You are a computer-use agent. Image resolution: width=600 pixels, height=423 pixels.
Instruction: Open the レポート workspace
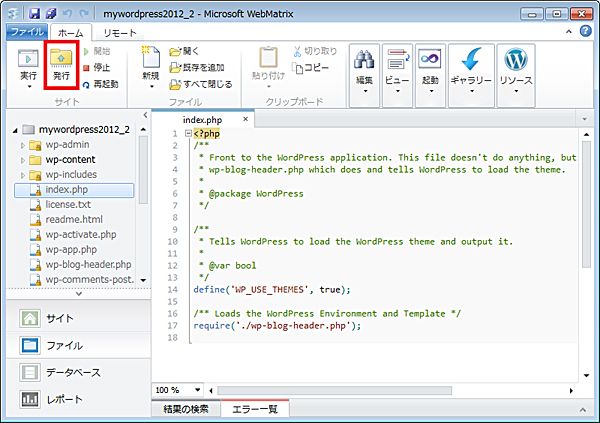pos(79,399)
